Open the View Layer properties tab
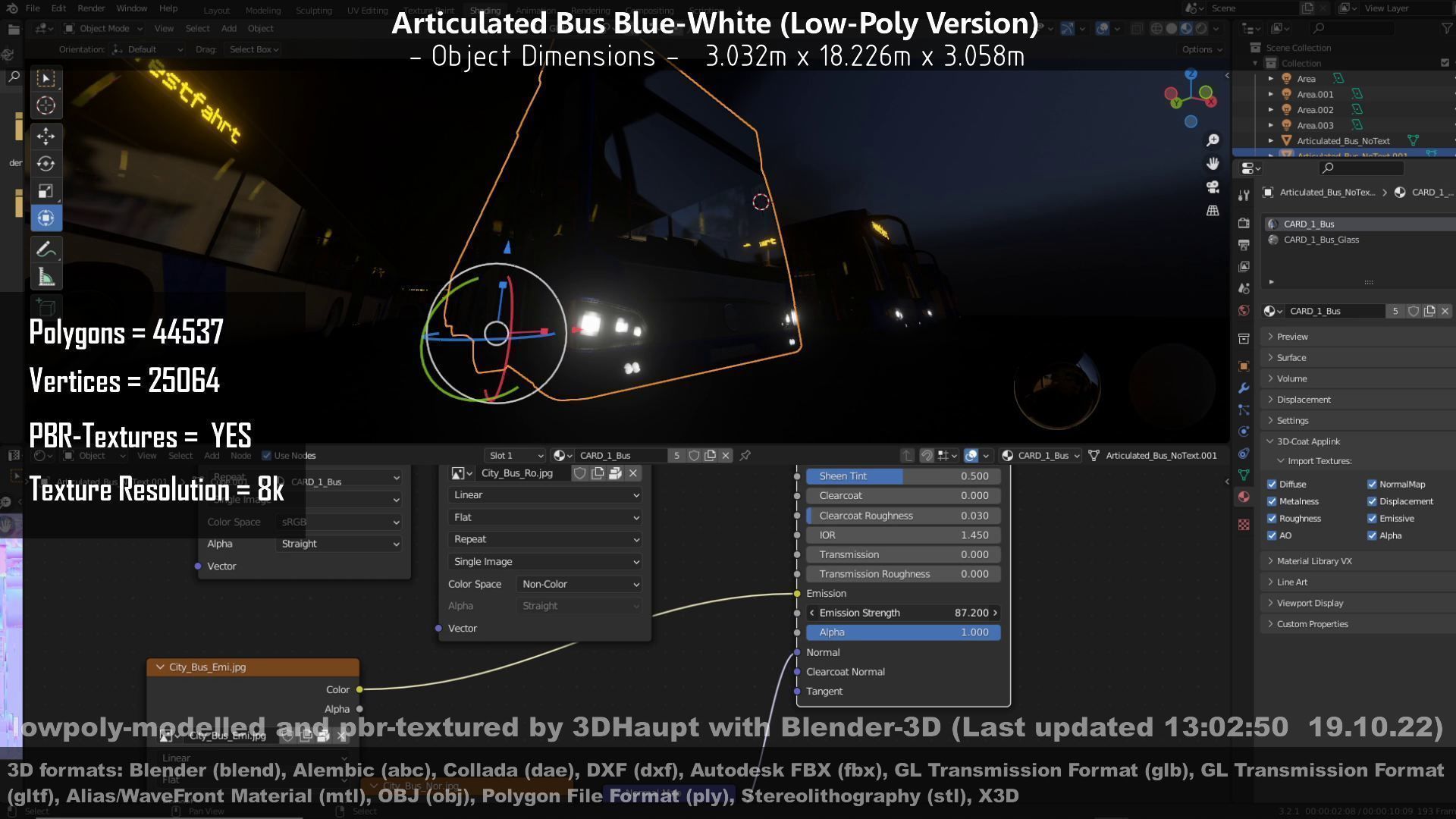 [x=1244, y=267]
